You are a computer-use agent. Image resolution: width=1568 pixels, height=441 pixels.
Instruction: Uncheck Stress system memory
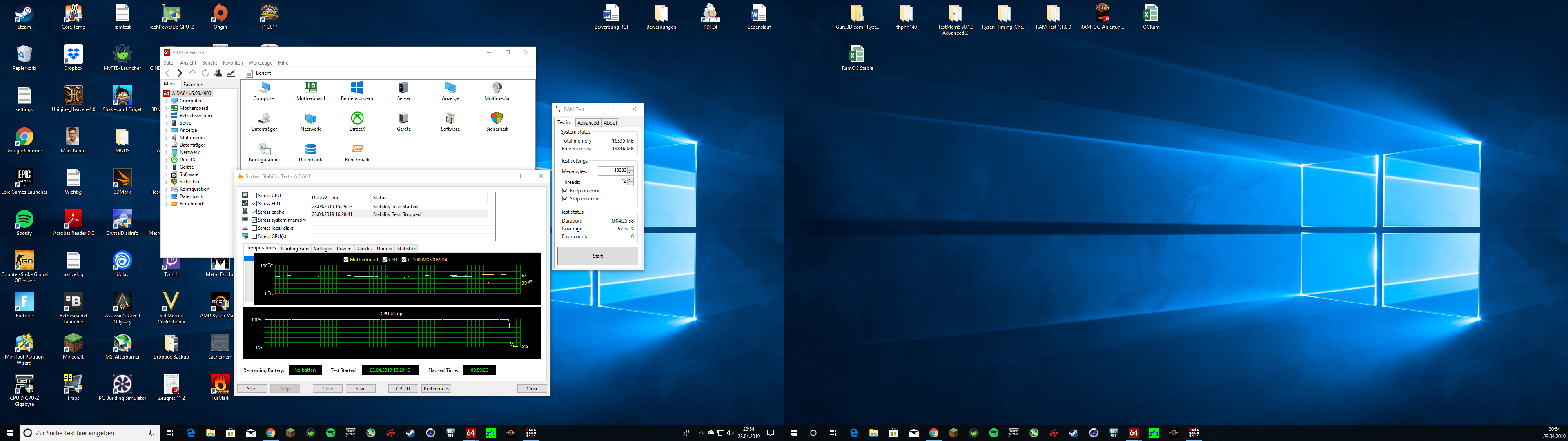[x=254, y=220]
